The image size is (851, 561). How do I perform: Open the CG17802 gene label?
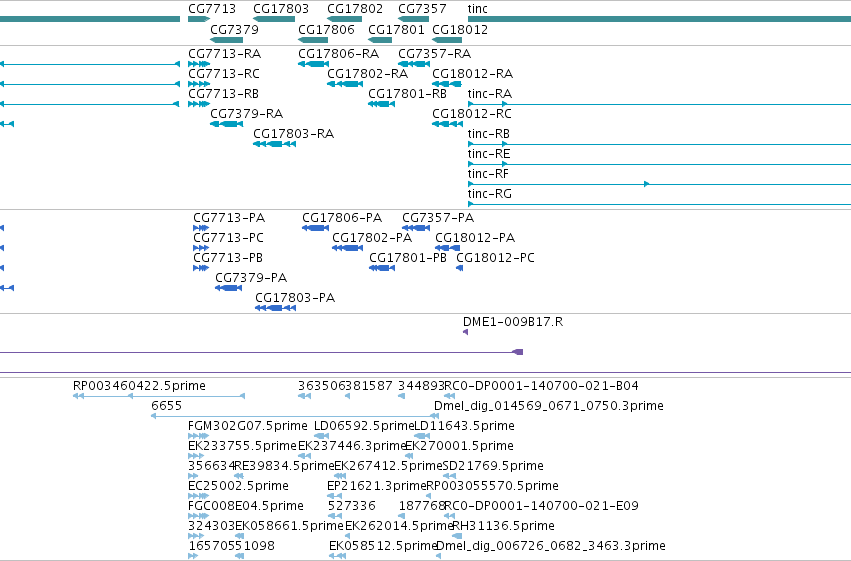(355, 9)
